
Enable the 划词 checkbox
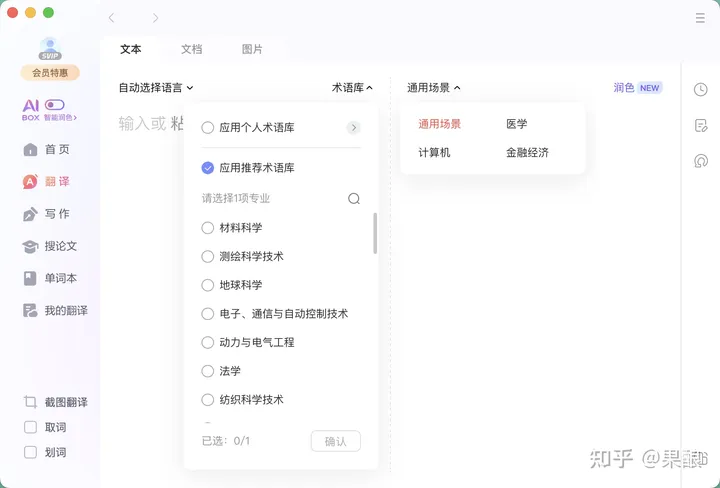[x=30, y=452]
